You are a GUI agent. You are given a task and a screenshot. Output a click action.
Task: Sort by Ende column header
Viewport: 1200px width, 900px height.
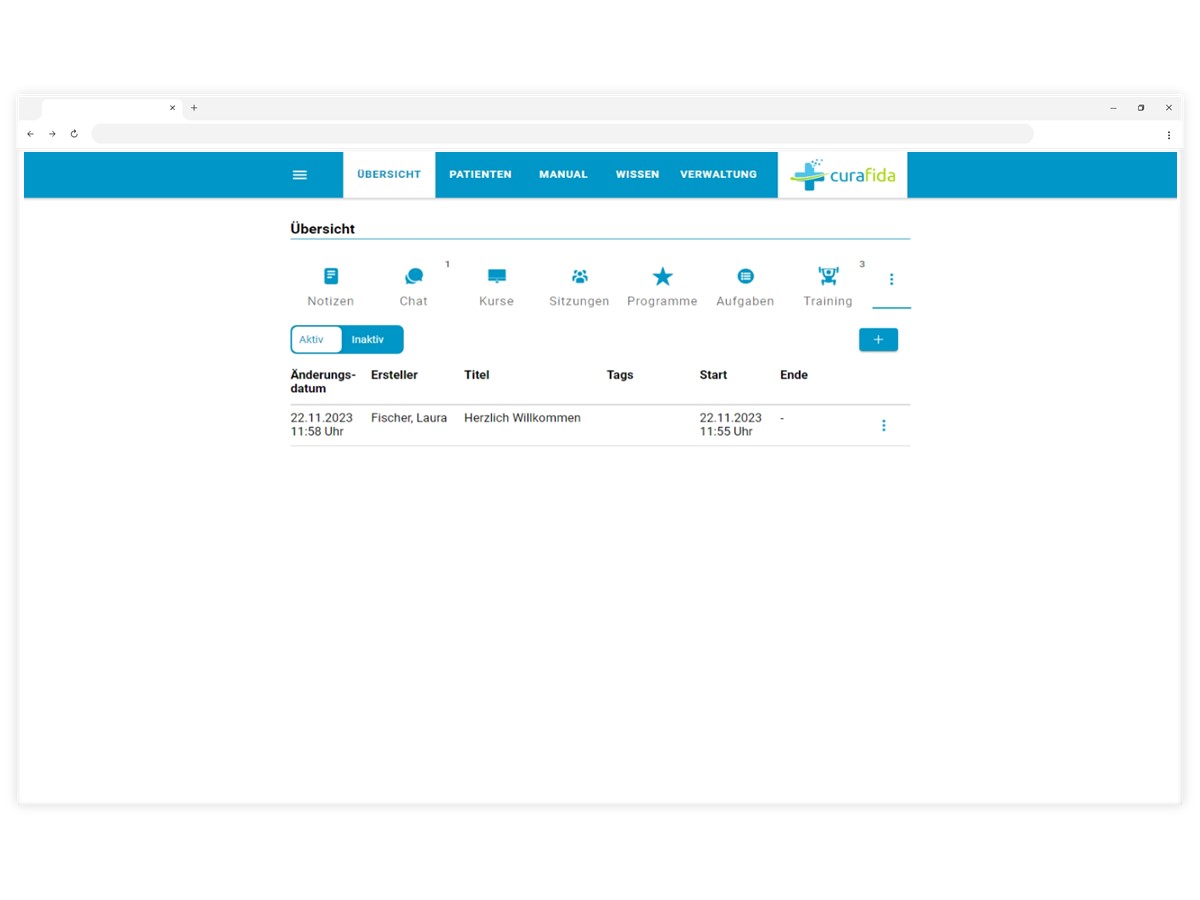click(x=794, y=375)
